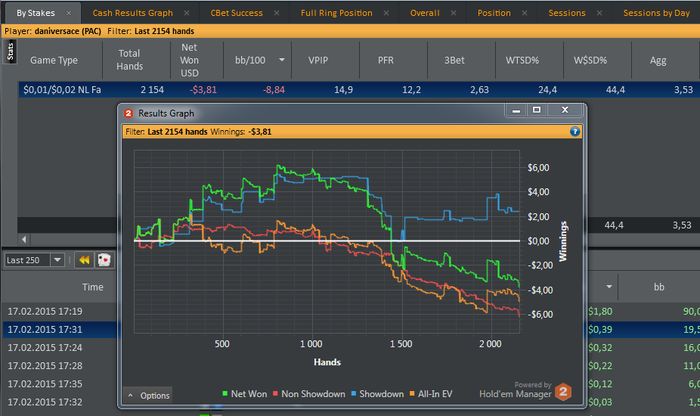Sort by WTSD% column header
Screen dimensions: 700x416
[522, 60]
